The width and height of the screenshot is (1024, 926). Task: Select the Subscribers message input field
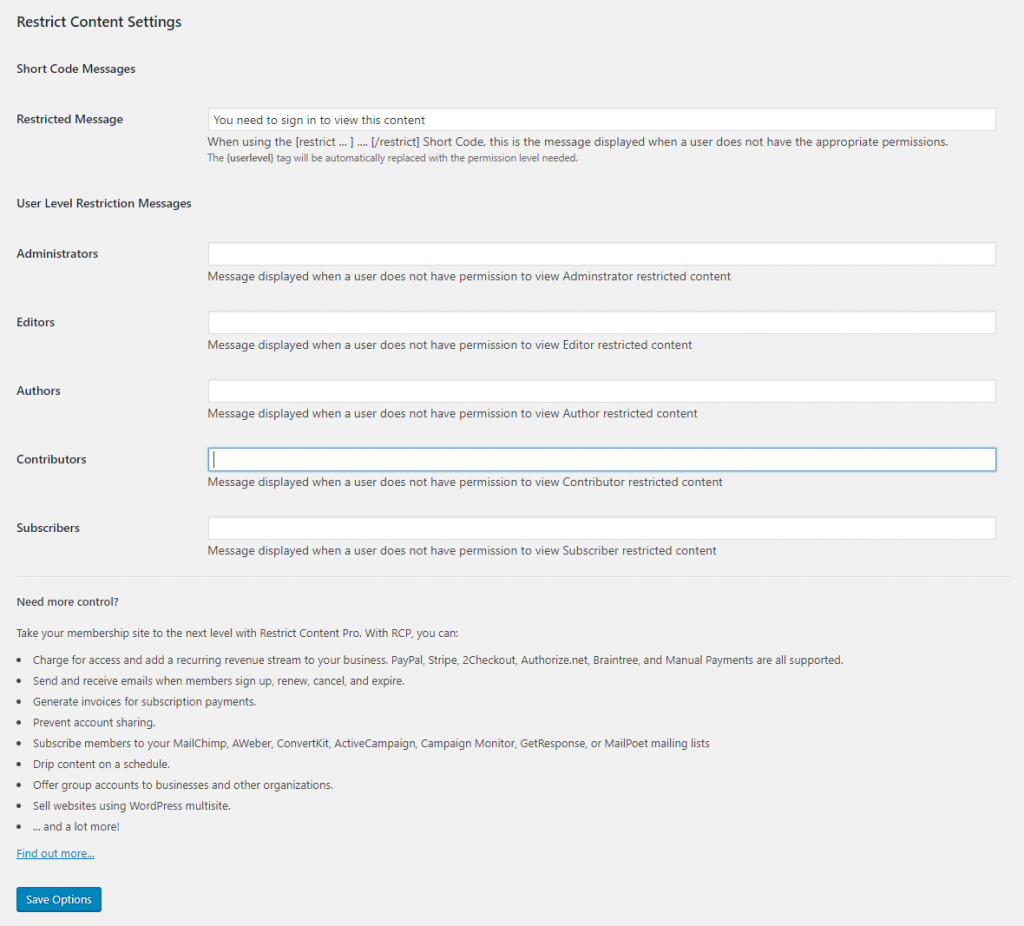click(x=600, y=527)
